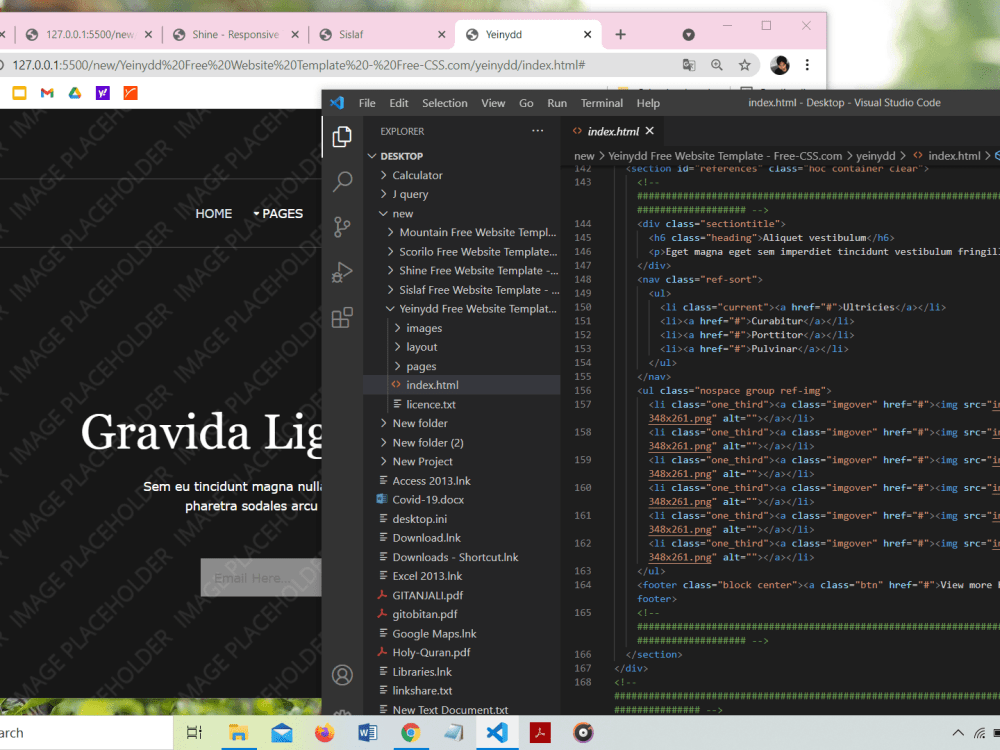Open Chrome's three-dot menu

pos(807,65)
